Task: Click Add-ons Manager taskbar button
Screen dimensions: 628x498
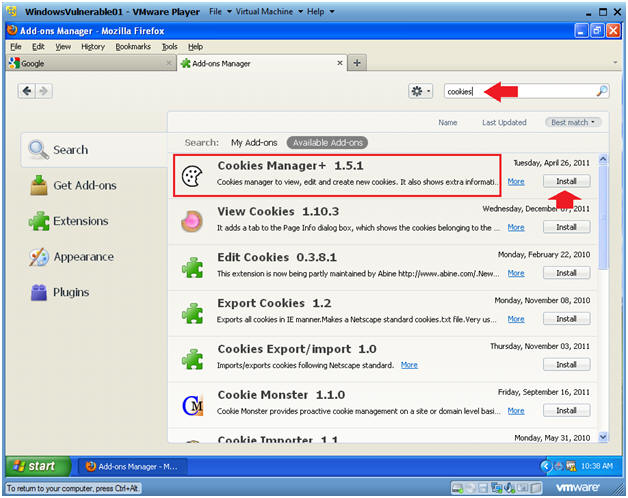Action: [132, 467]
